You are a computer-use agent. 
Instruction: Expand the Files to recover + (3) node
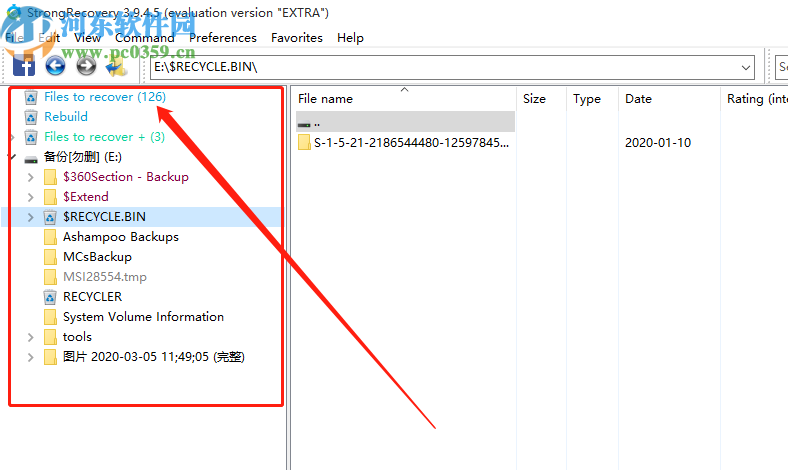click(12, 137)
